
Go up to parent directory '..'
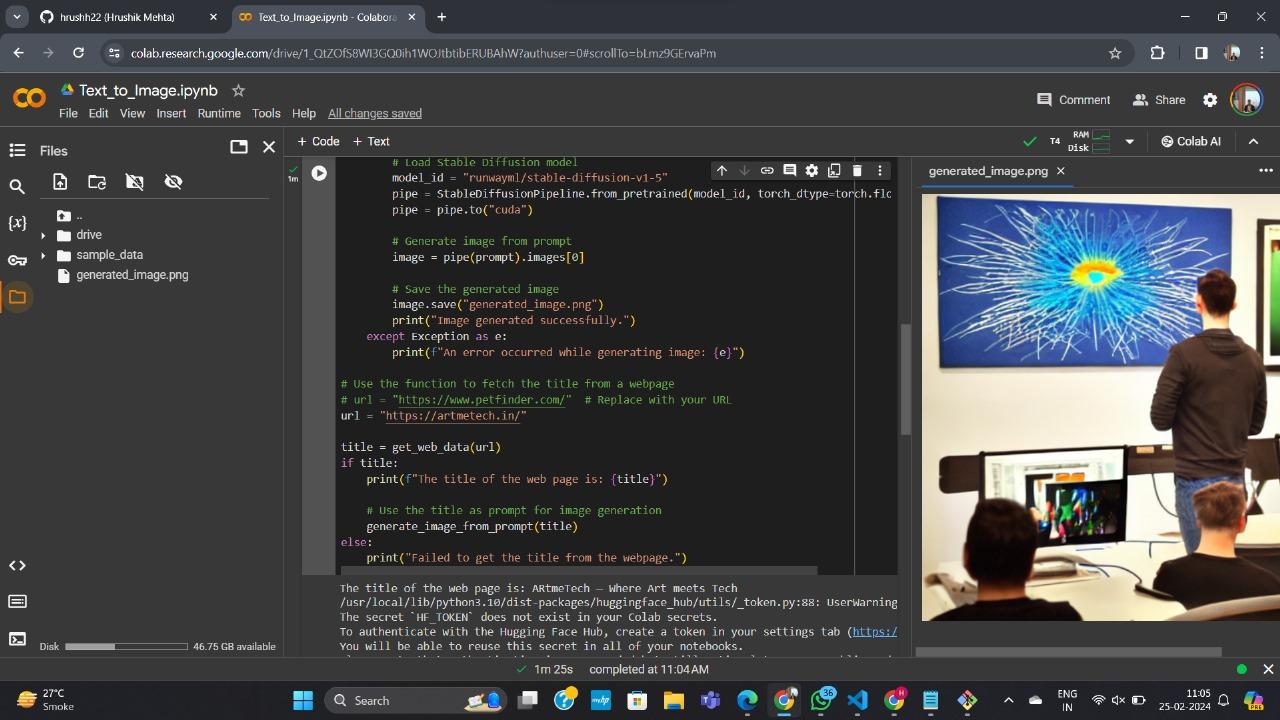tap(70, 216)
